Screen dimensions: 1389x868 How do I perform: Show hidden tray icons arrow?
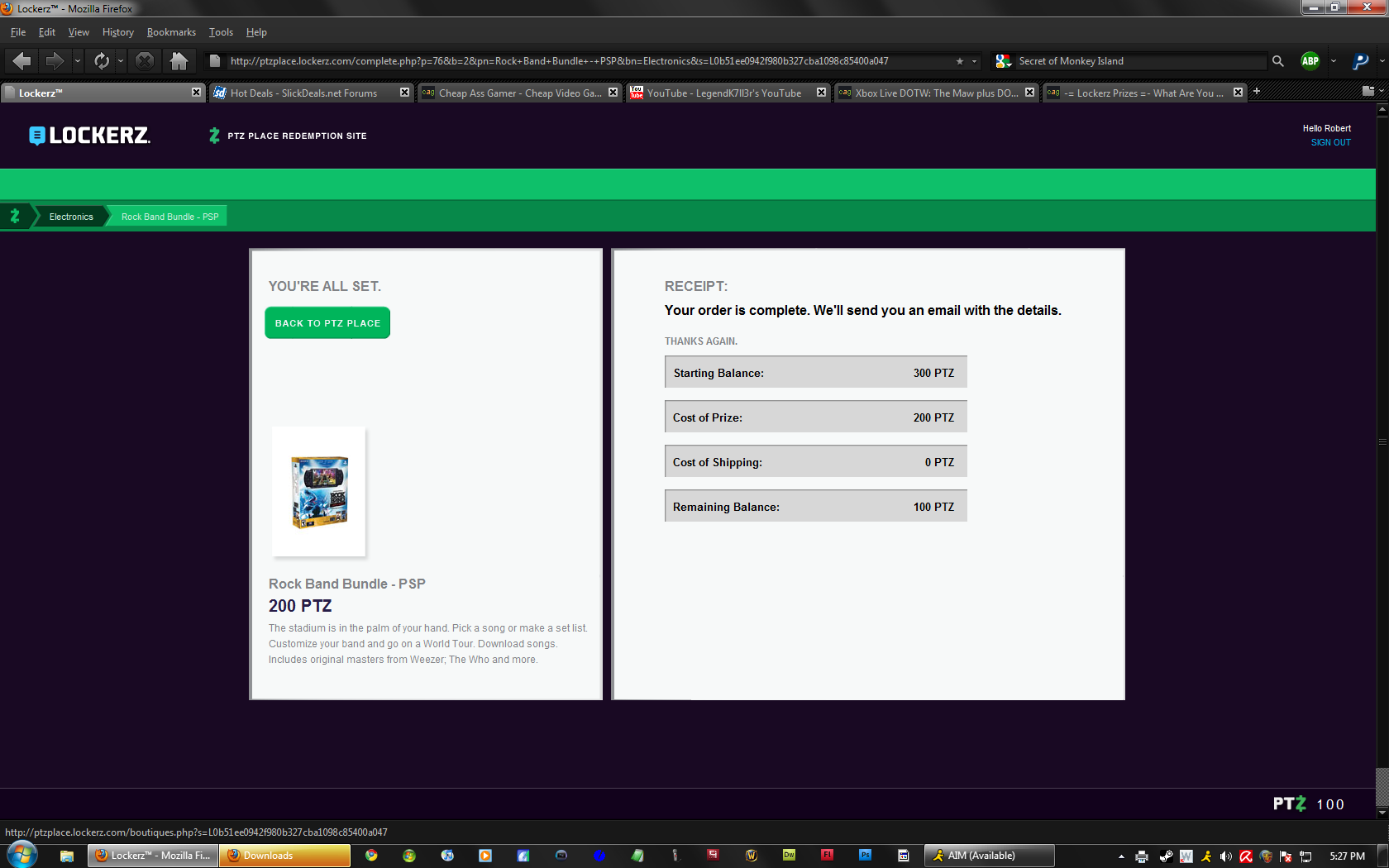[1121, 856]
